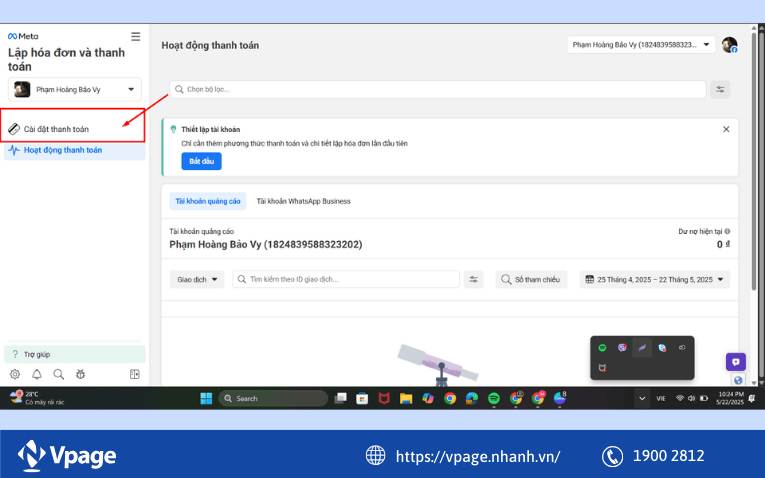Click the volume icon in the system tray
This screenshot has height=478, width=765.
coord(691,398)
